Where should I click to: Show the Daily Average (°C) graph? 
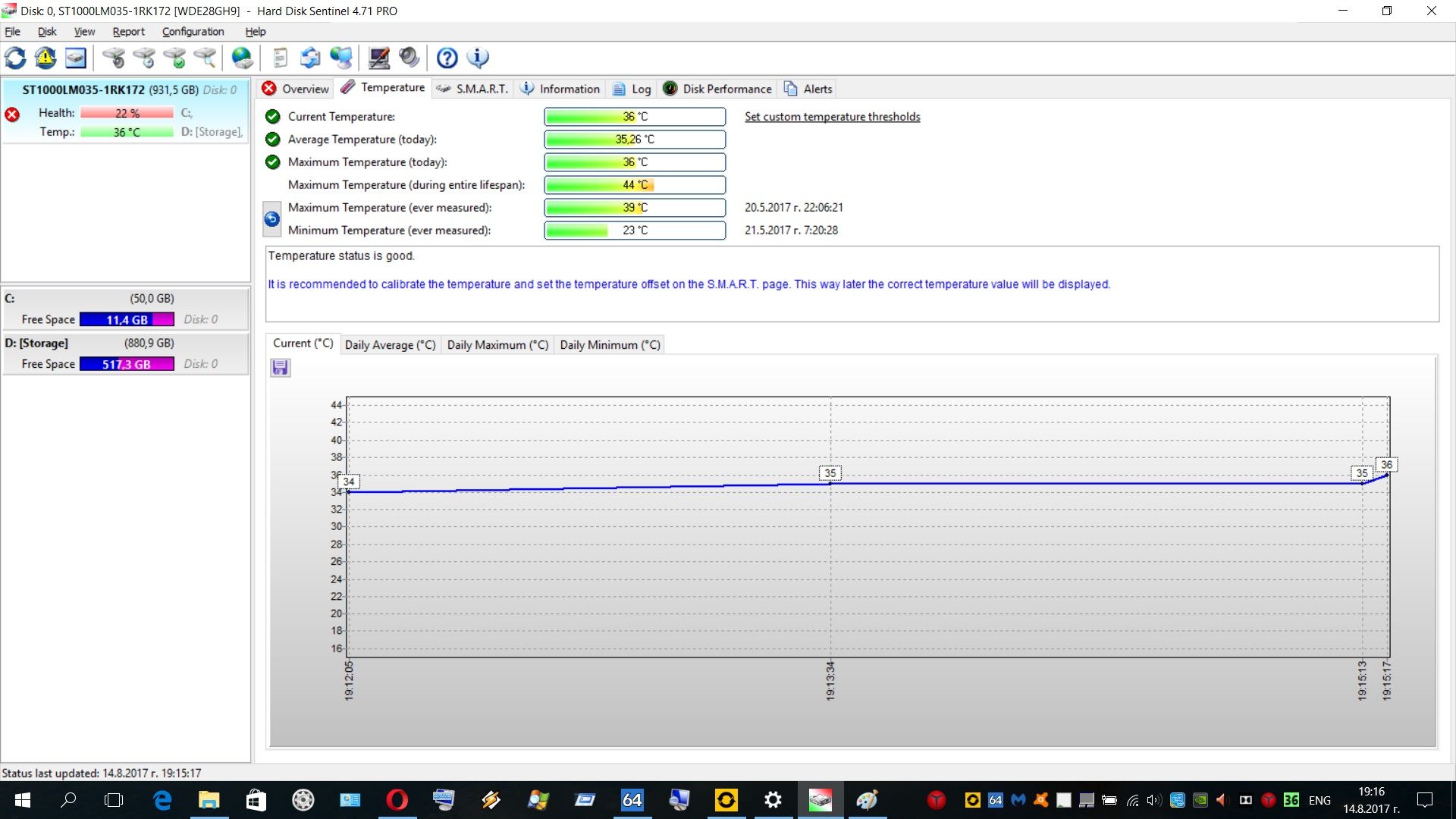click(x=390, y=345)
